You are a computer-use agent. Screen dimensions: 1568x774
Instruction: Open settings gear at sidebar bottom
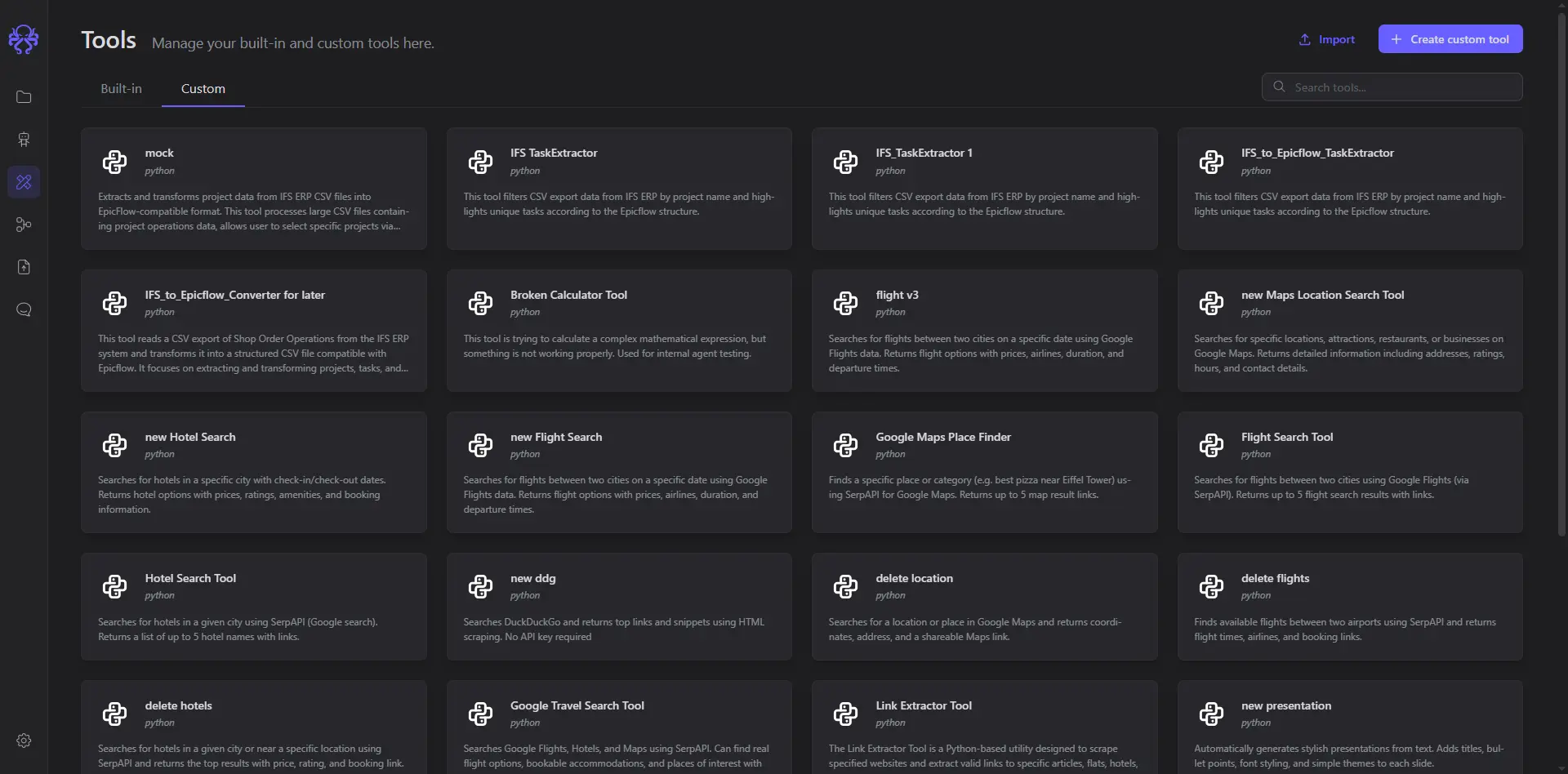[x=24, y=741]
